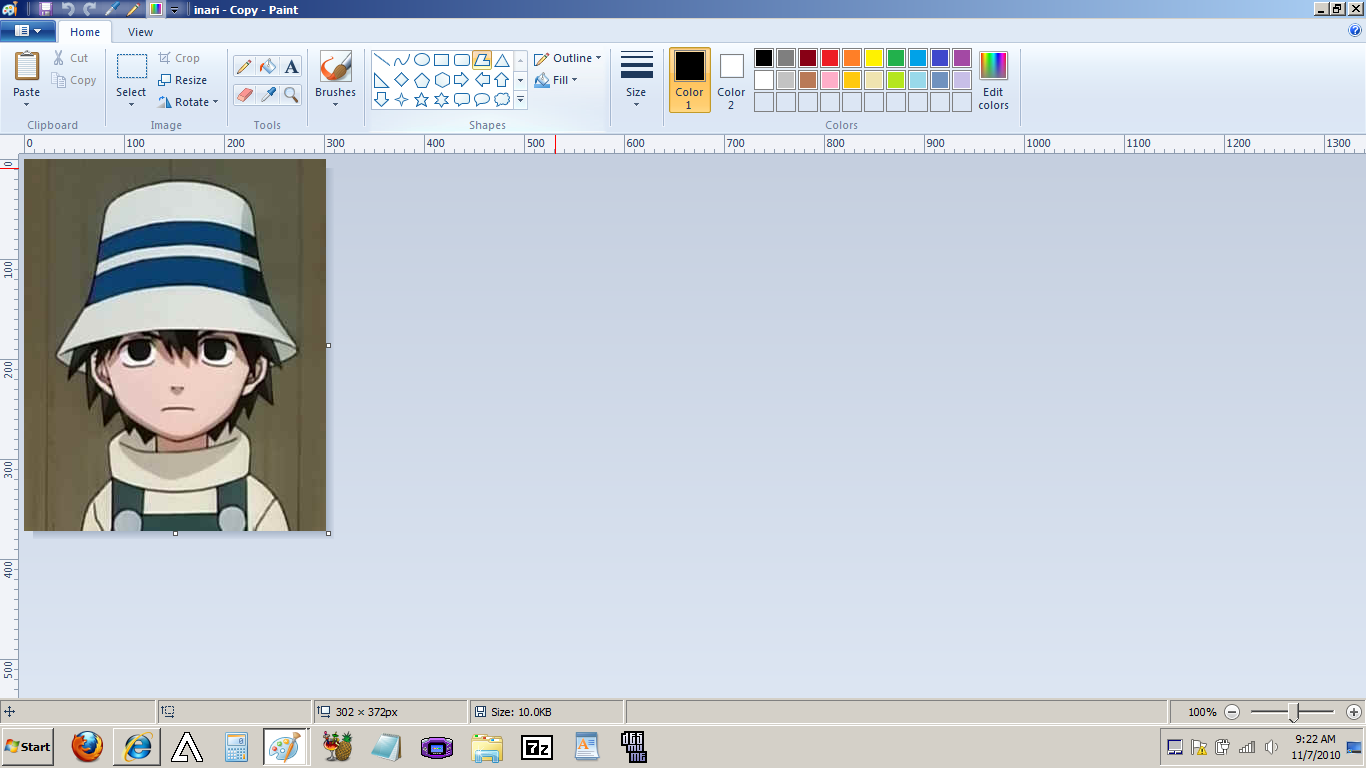Select the Magnifier tool
This screenshot has width=1366, height=768.
click(x=291, y=94)
